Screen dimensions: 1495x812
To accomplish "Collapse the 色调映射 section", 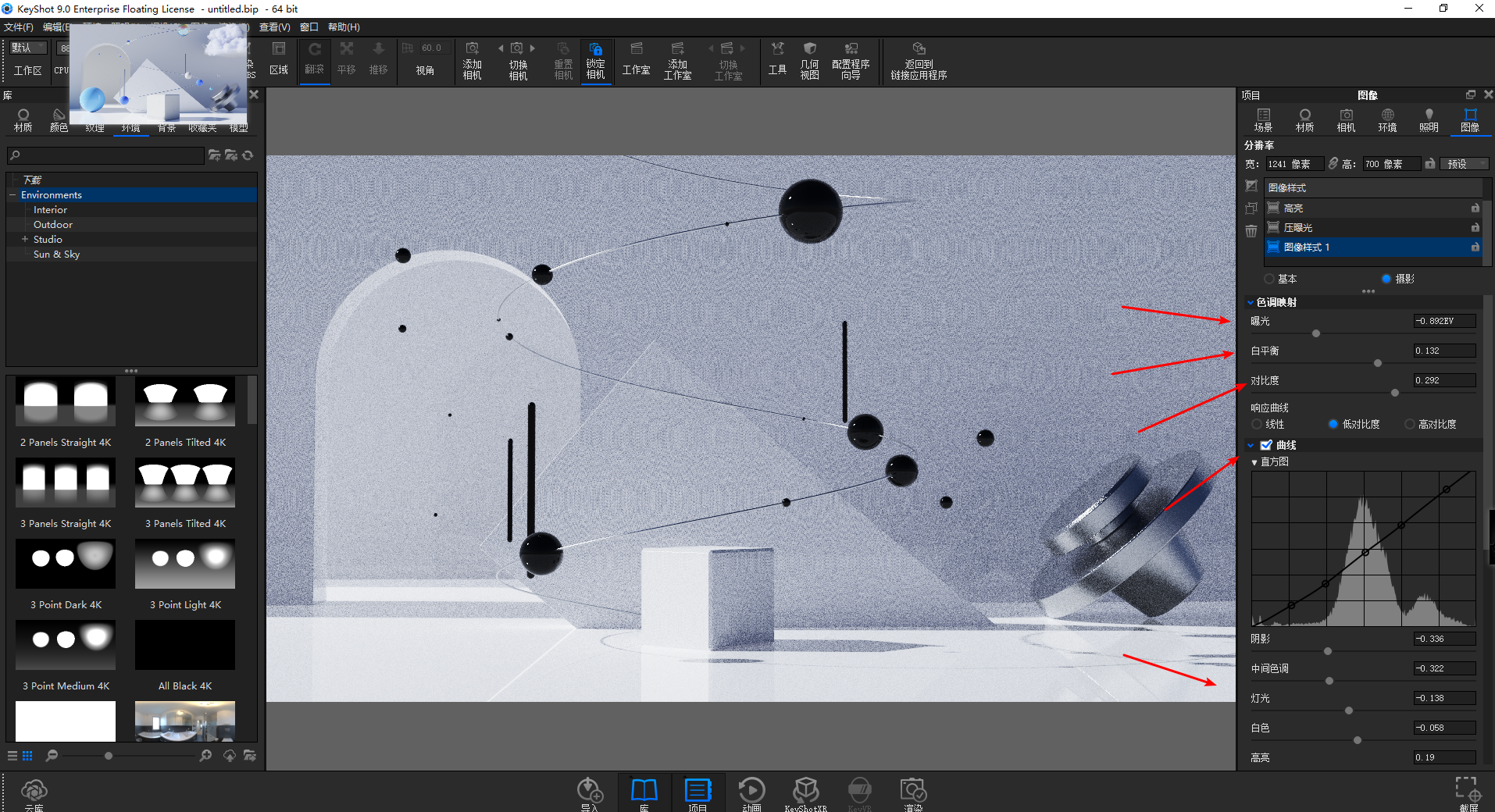I will pyautogui.click(x=1251, y=302).
